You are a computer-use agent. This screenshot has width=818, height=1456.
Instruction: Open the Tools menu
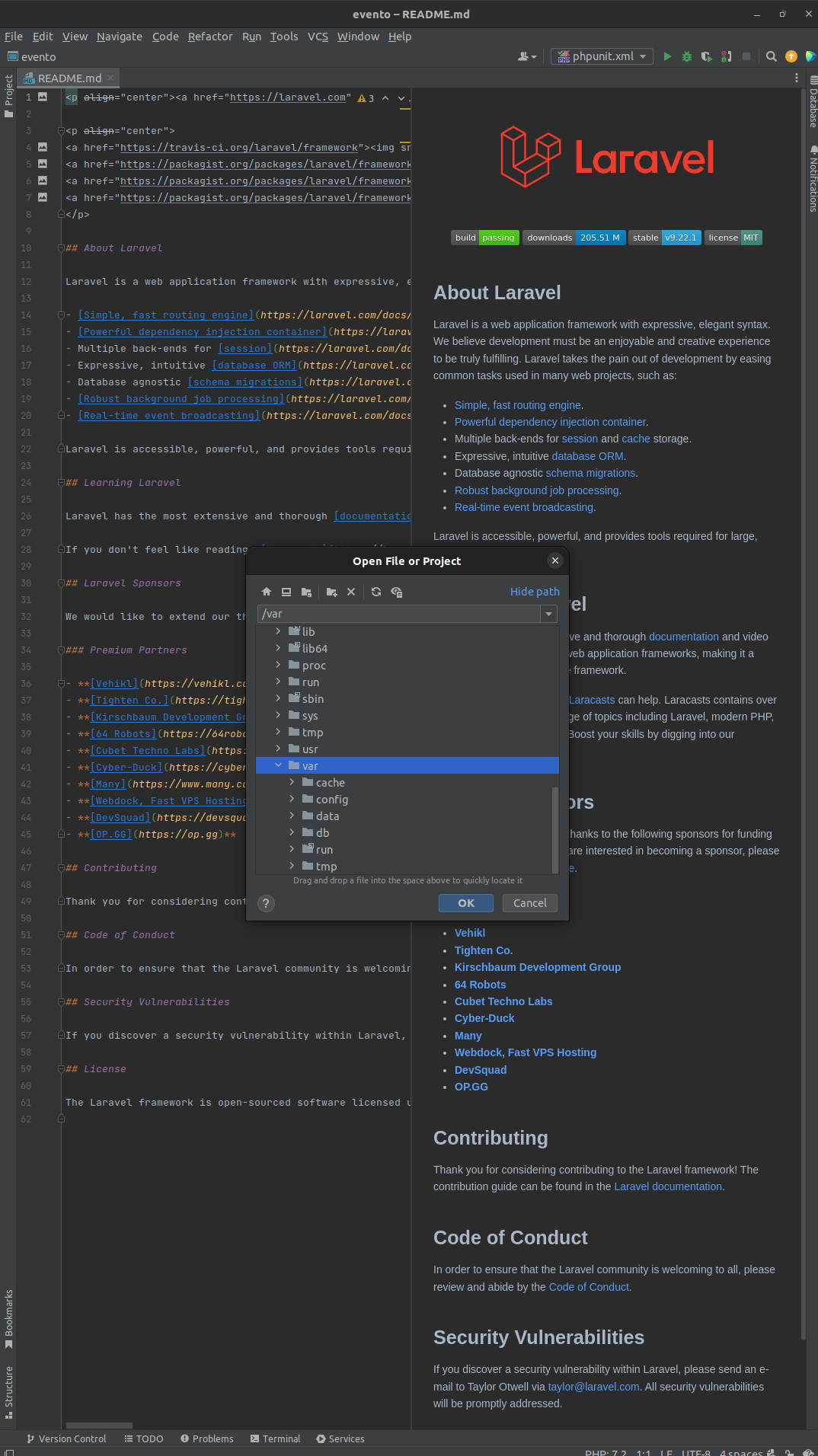click(x=284, y=36)
